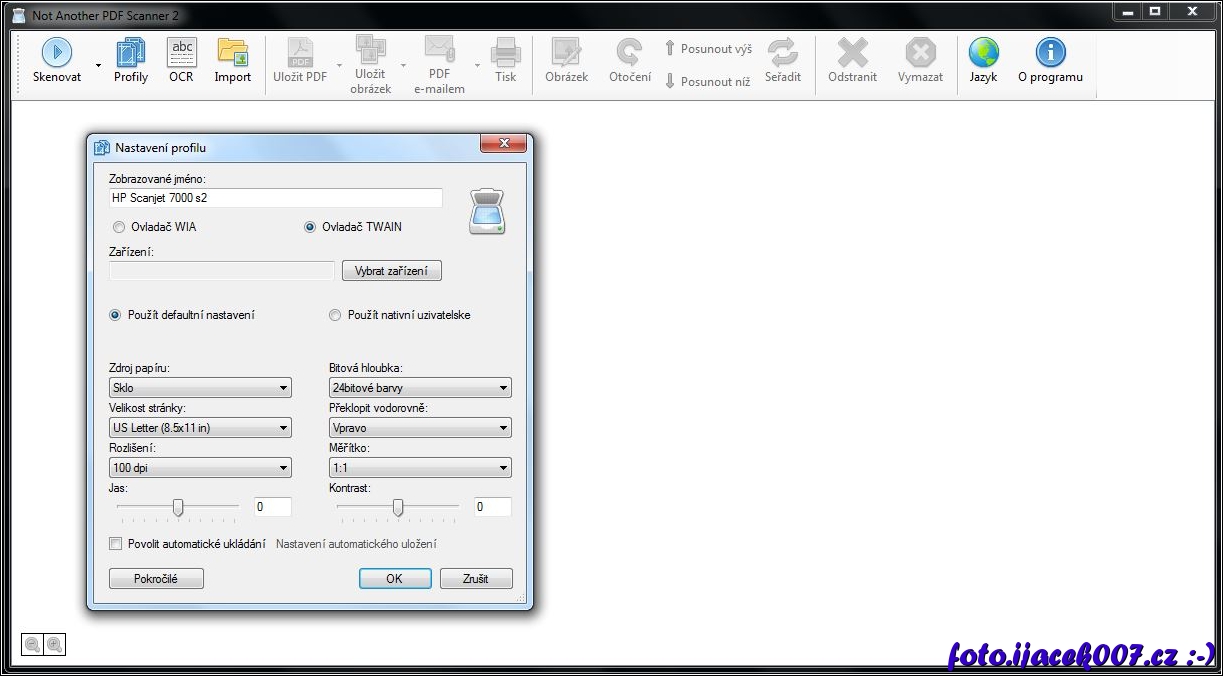Enable Povolit automatické ukládání checkbox
Image resolution: width=1223 pixels, height=676 pixels.
pyautogui.click(x=115, y=544)
